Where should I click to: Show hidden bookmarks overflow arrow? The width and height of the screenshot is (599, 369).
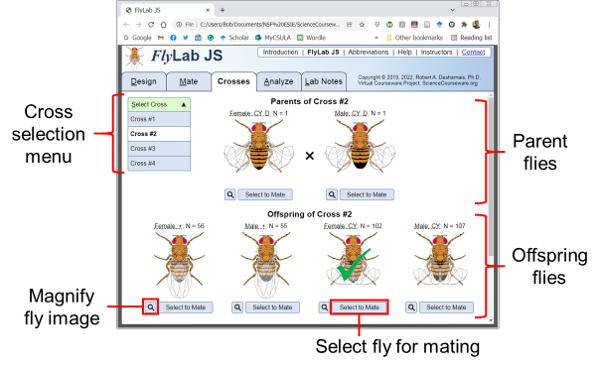(376, 38)
